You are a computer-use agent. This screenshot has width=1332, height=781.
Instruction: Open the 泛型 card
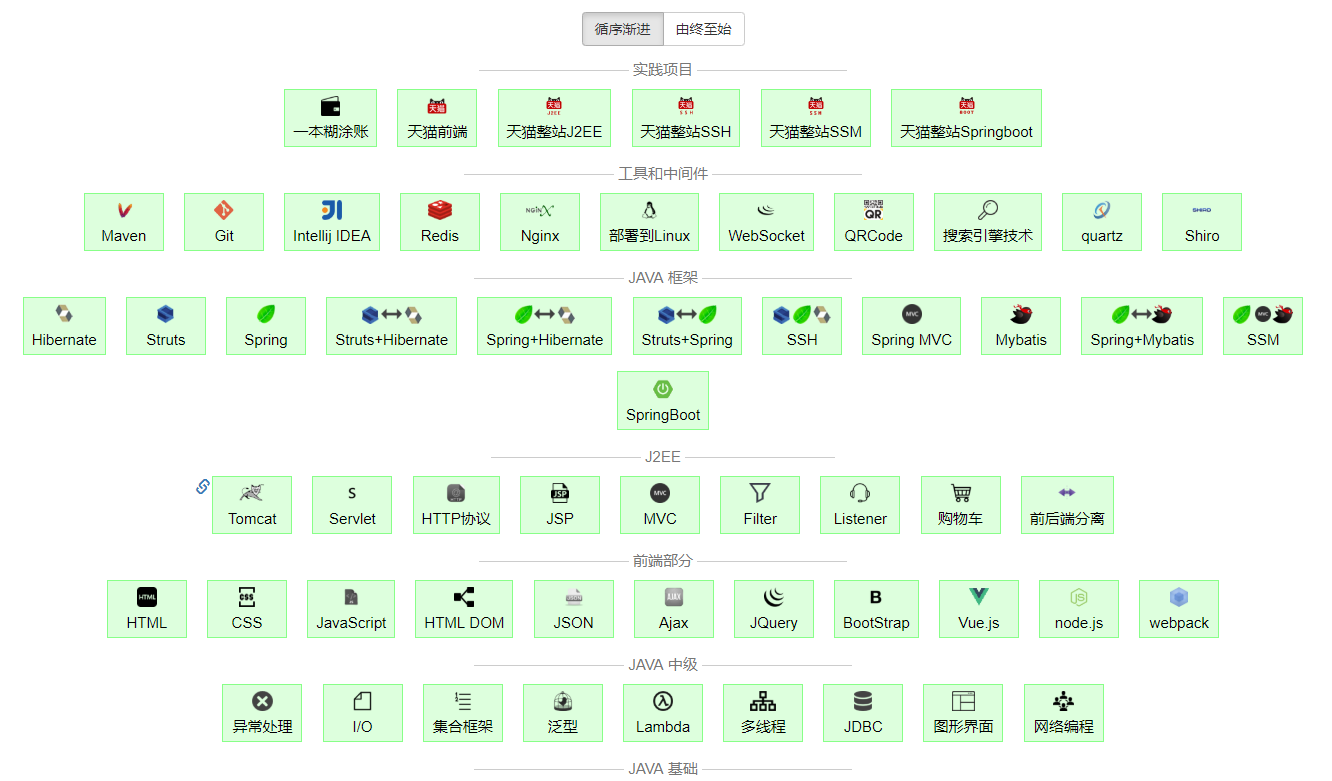point(563,713)
